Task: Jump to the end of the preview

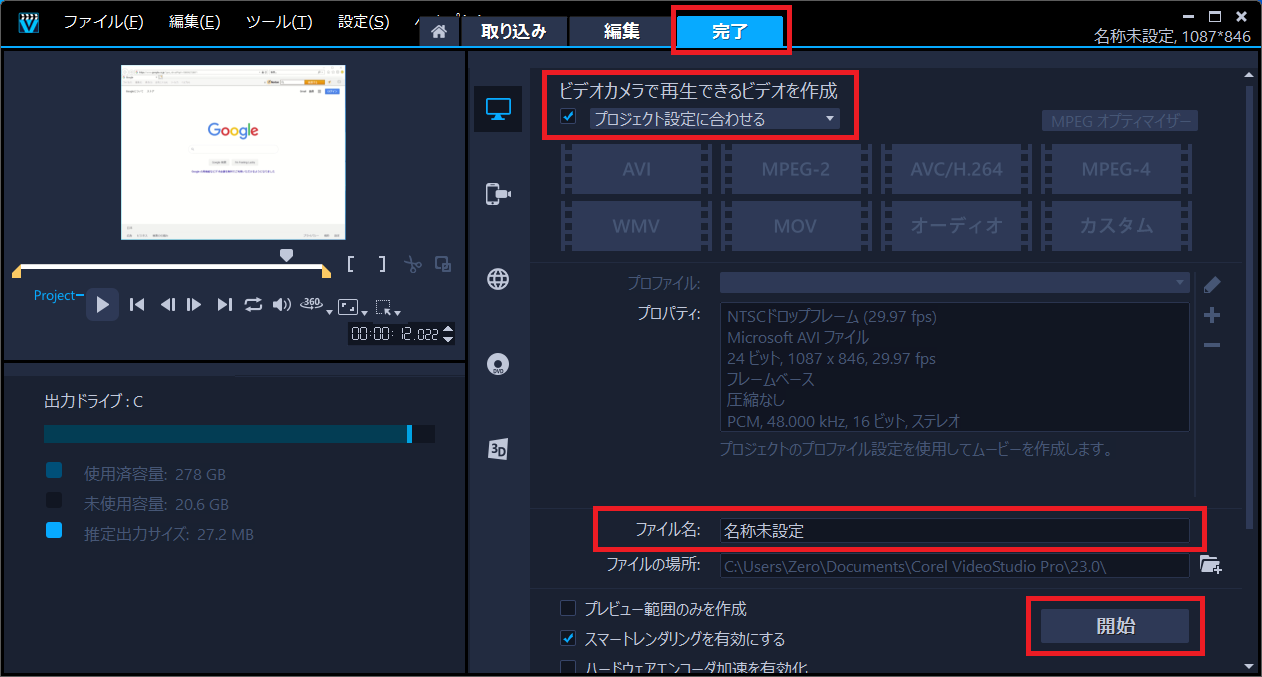Action: 225,304
